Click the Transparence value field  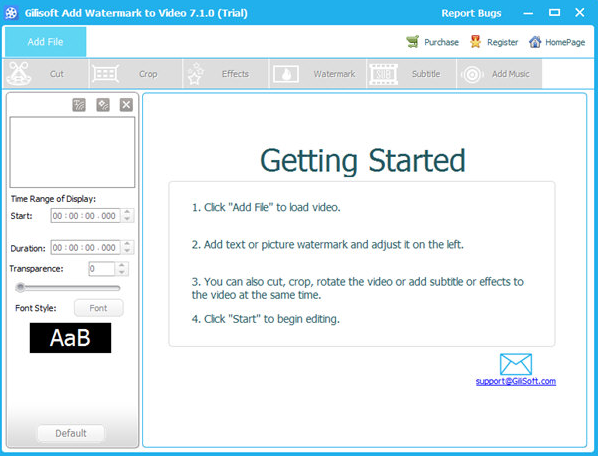101,269
